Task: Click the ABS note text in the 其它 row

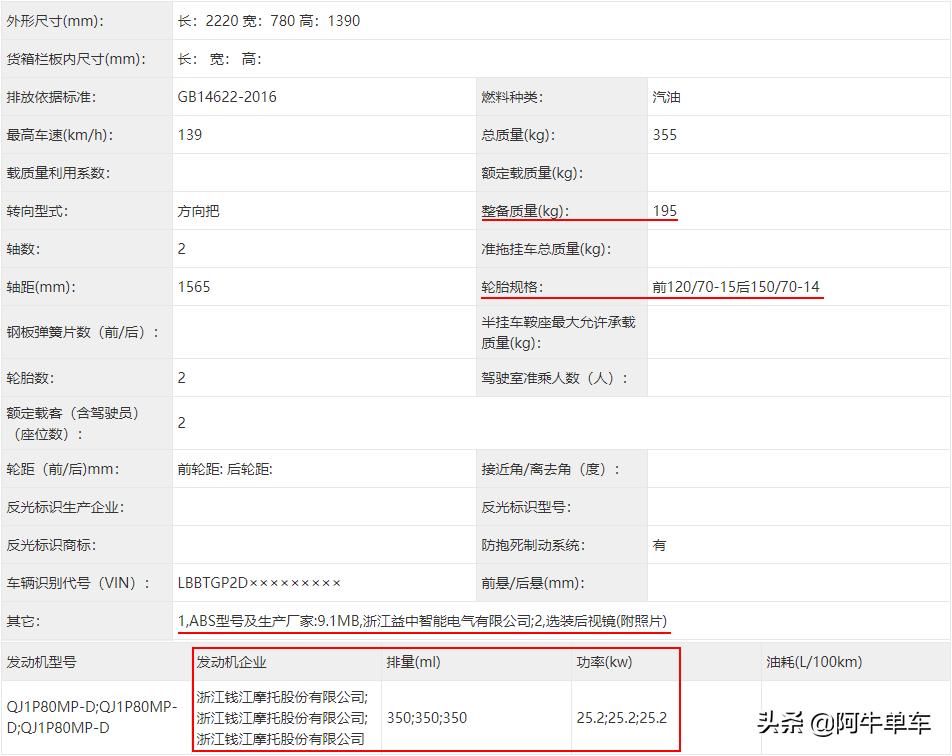Action: click(x=420, y=620)
